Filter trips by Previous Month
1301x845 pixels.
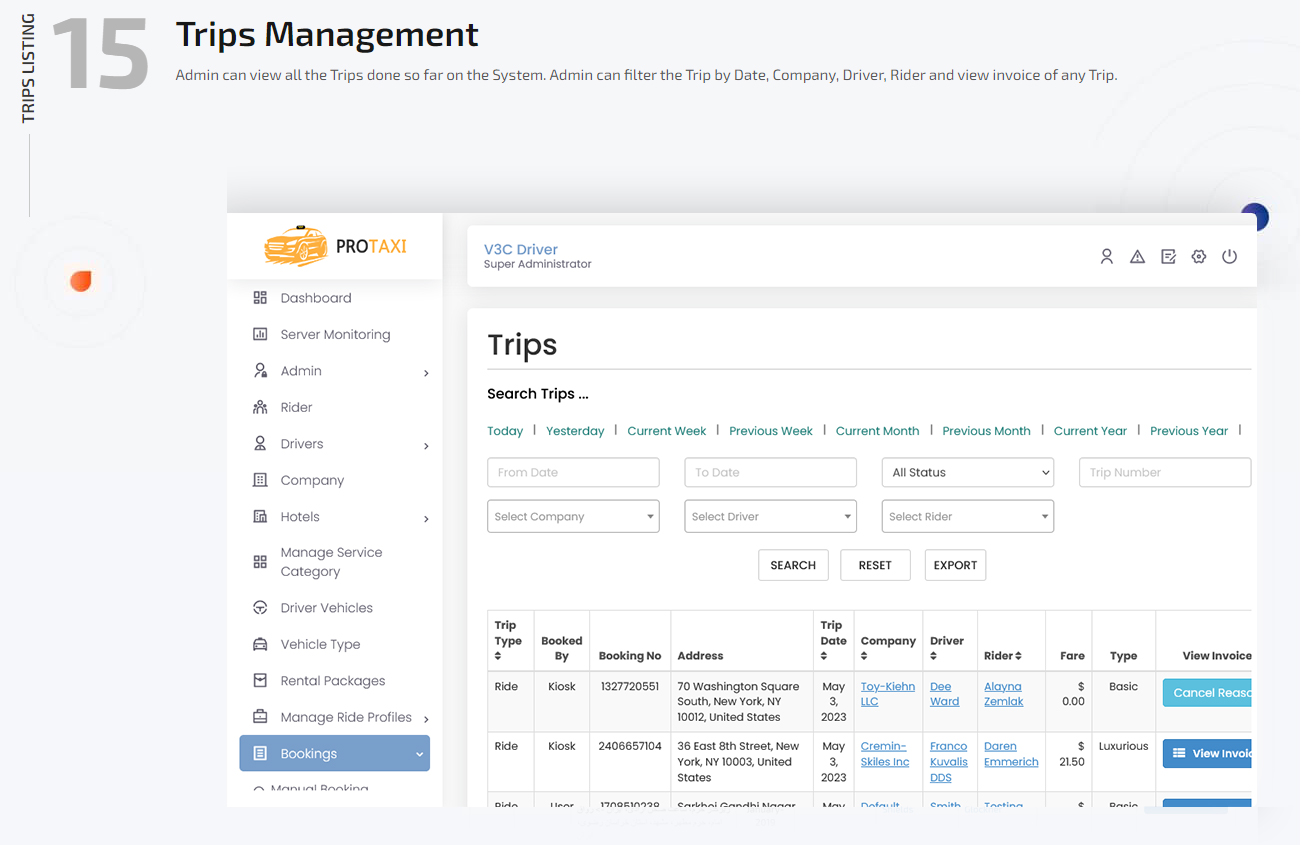pyautogui.click(x=986, y=431)
